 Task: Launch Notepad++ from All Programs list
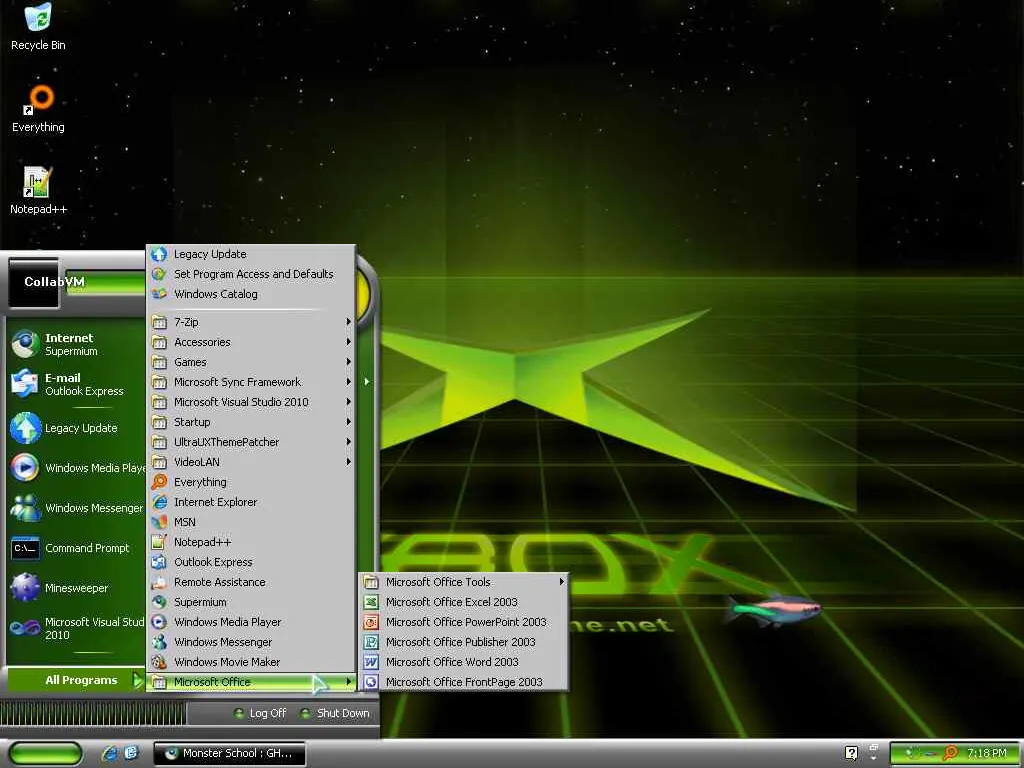coord(251,542)
